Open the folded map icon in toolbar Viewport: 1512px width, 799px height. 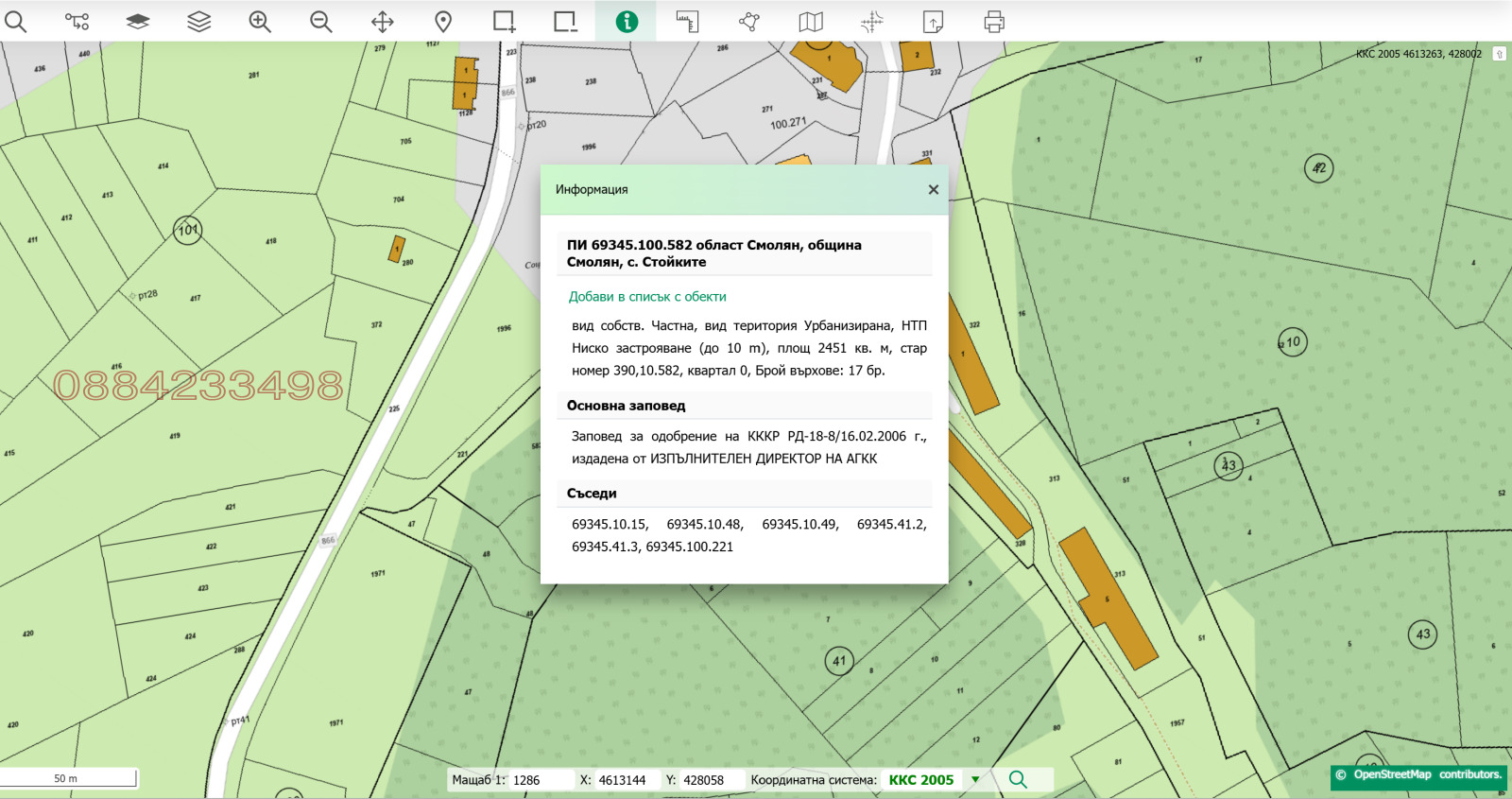[x=811, y=21]
